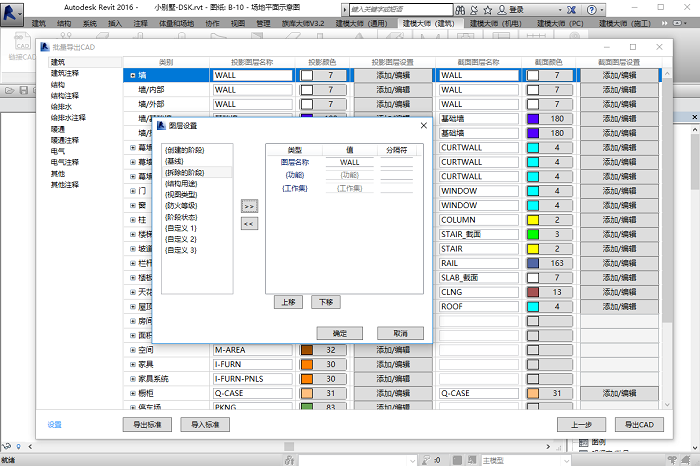This screenshot has height=466, width=700.
Task: Click the 下移 button
Action: (326, 302)
